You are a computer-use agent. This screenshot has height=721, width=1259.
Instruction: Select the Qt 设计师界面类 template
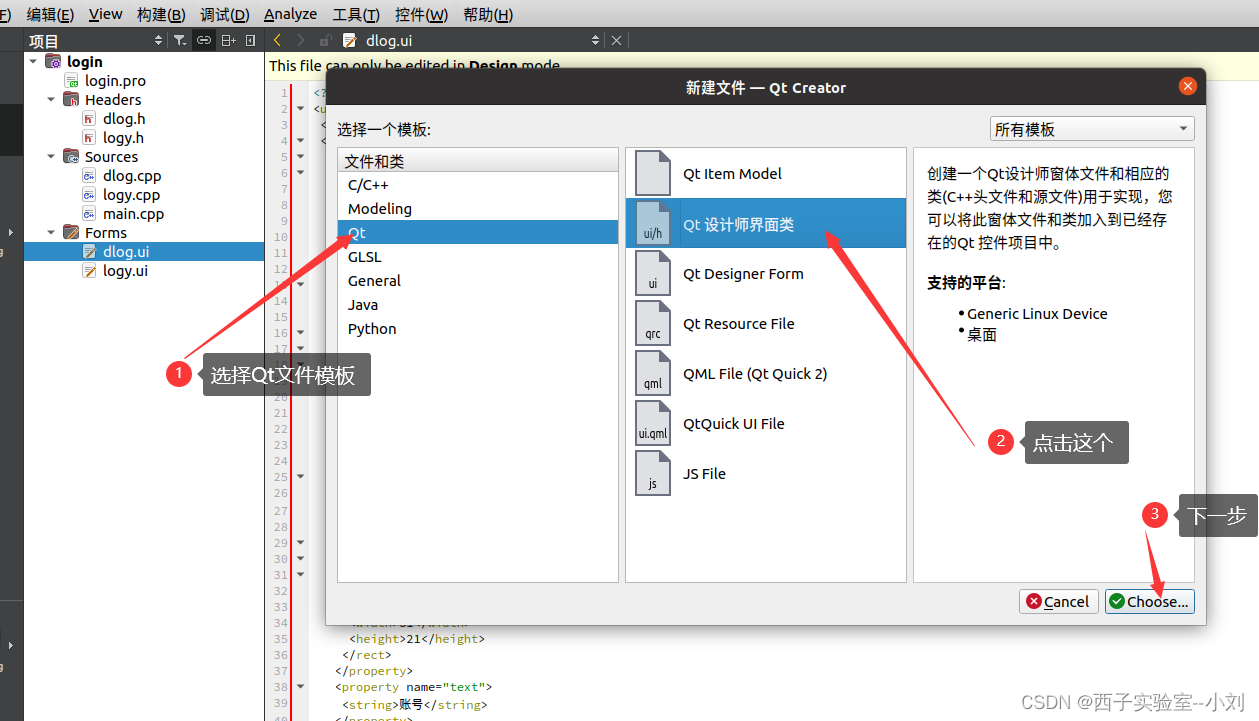[766, 223]
